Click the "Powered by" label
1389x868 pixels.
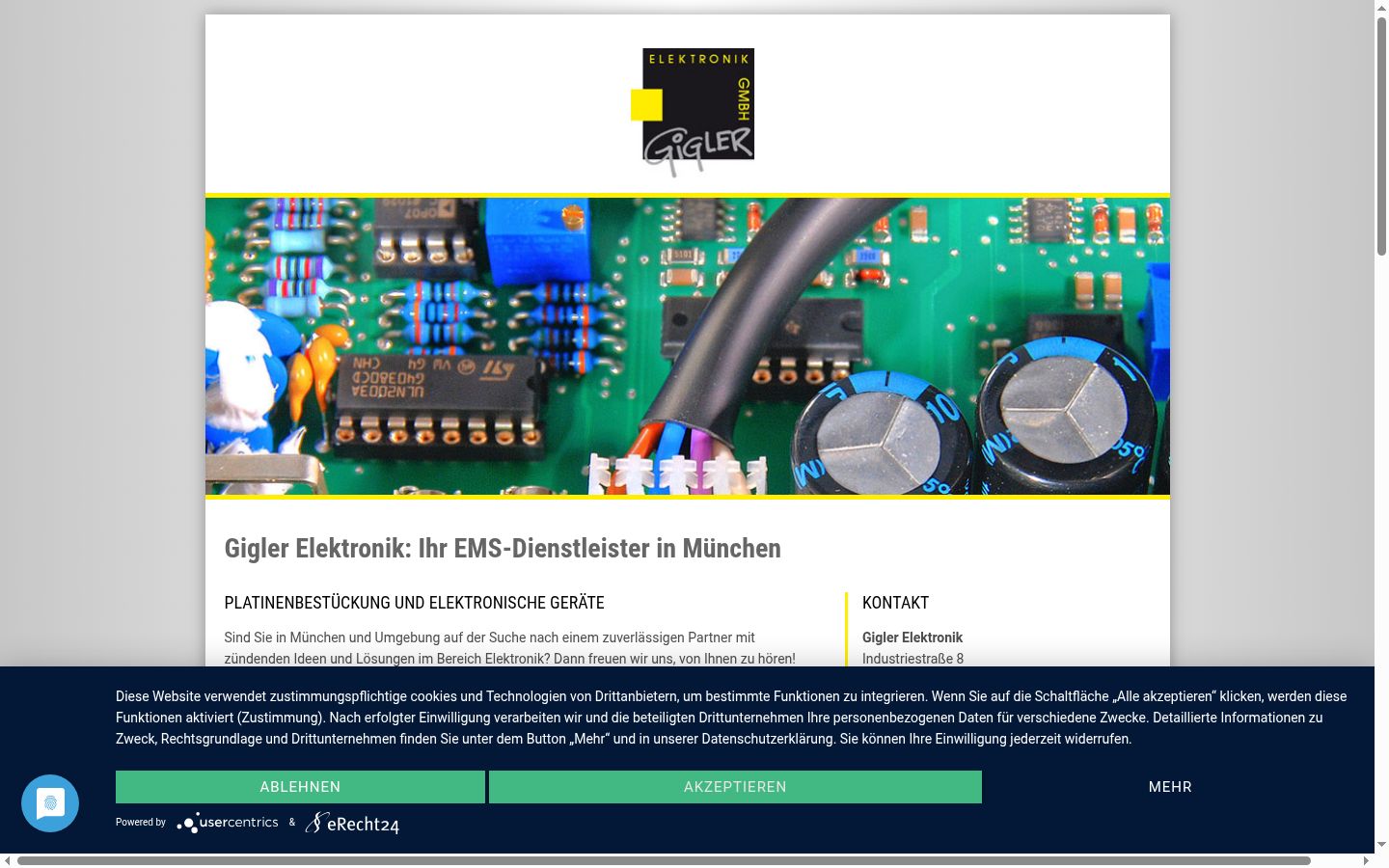tap(141, 823)
